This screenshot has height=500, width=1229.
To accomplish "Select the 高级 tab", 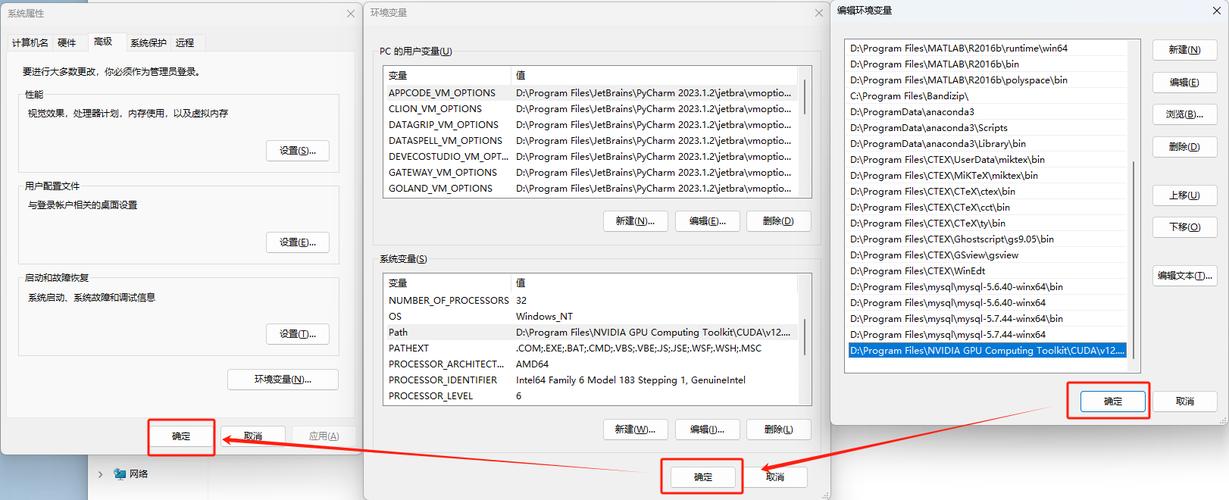I will 103,41.
